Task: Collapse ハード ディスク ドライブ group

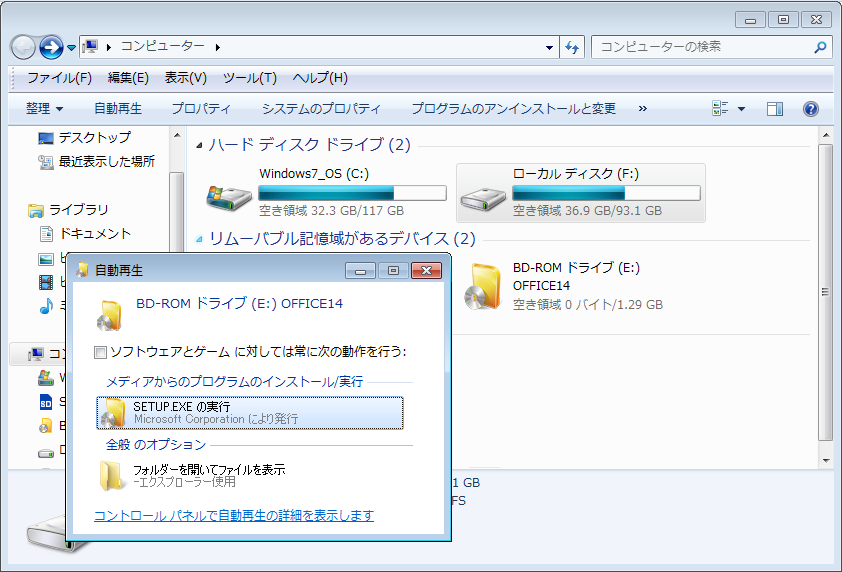Action: pyautogui.click(x=199, y=145)
